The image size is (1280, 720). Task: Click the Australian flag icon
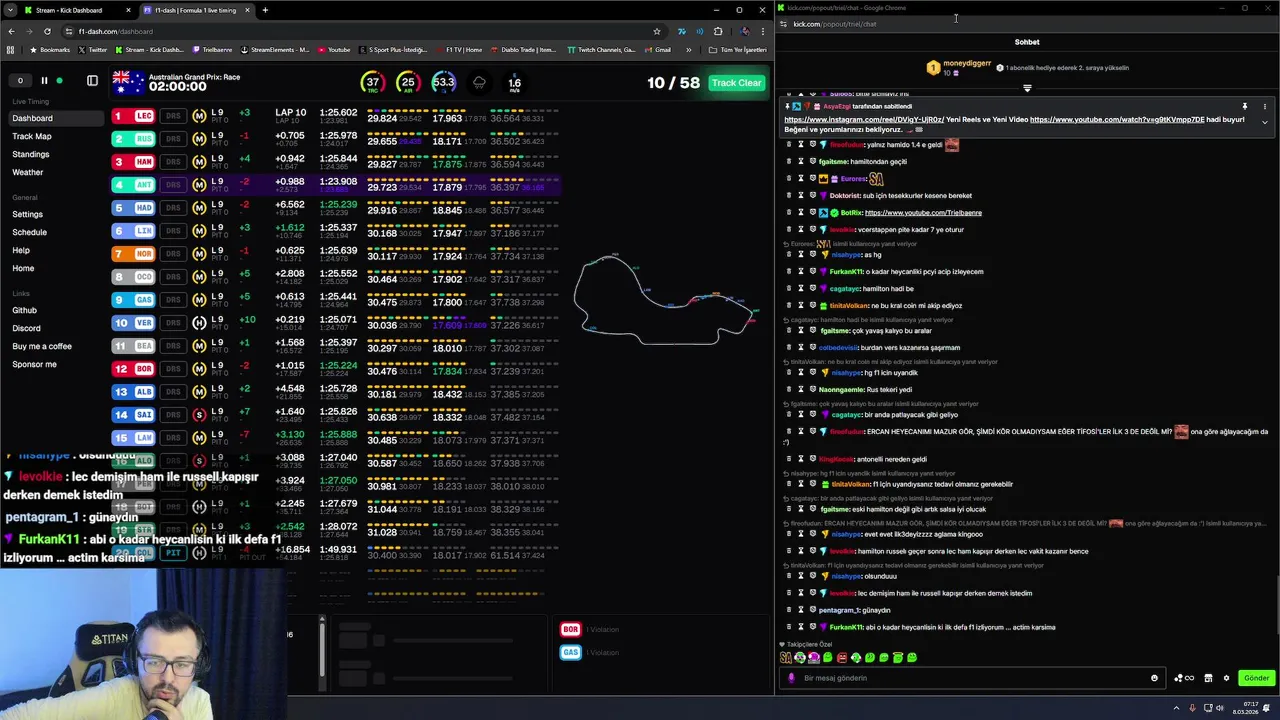pyautogui.click(x=128, y=83)
